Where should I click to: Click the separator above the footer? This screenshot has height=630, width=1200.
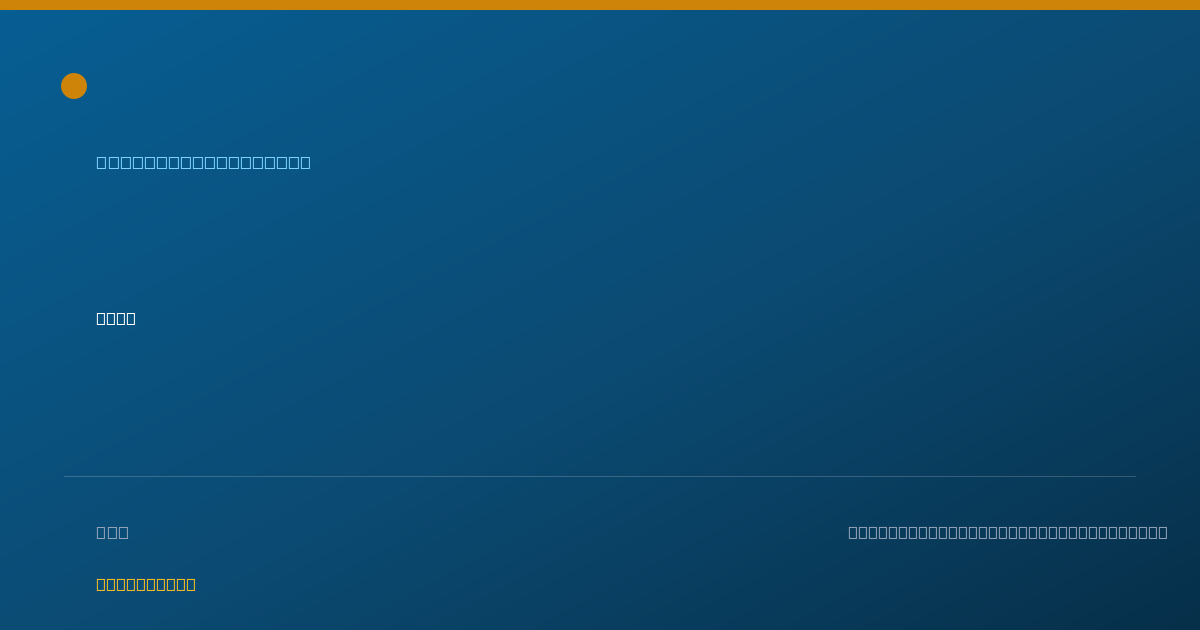click(600, 476)
